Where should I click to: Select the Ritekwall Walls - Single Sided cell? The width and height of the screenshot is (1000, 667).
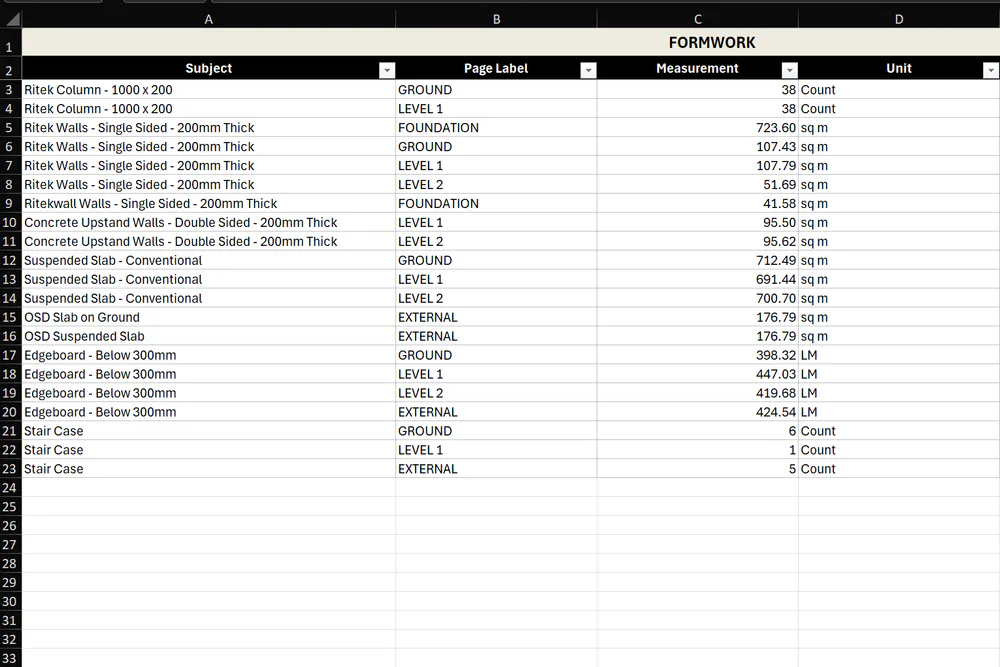click(209, 203)
